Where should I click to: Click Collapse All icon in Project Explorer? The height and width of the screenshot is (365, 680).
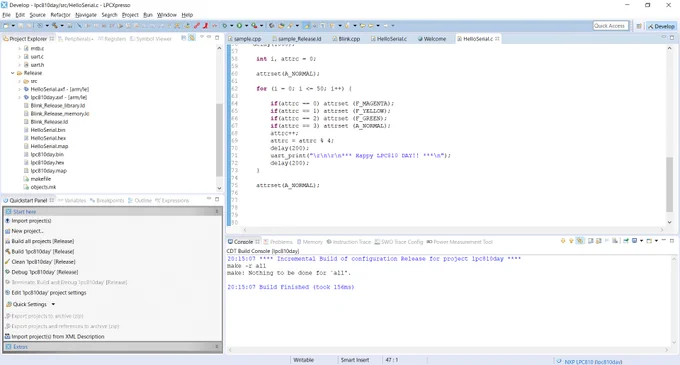(183, 38)
